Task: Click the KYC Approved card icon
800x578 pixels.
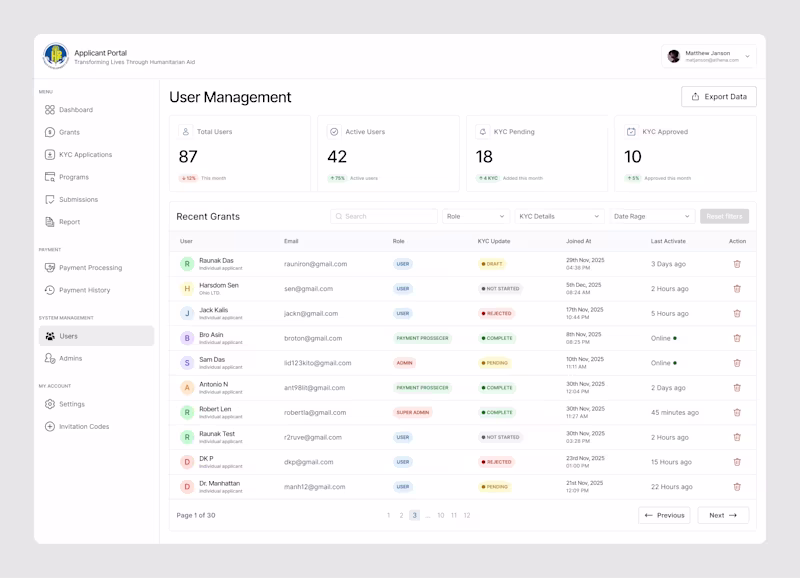Action: click(631, 132)
